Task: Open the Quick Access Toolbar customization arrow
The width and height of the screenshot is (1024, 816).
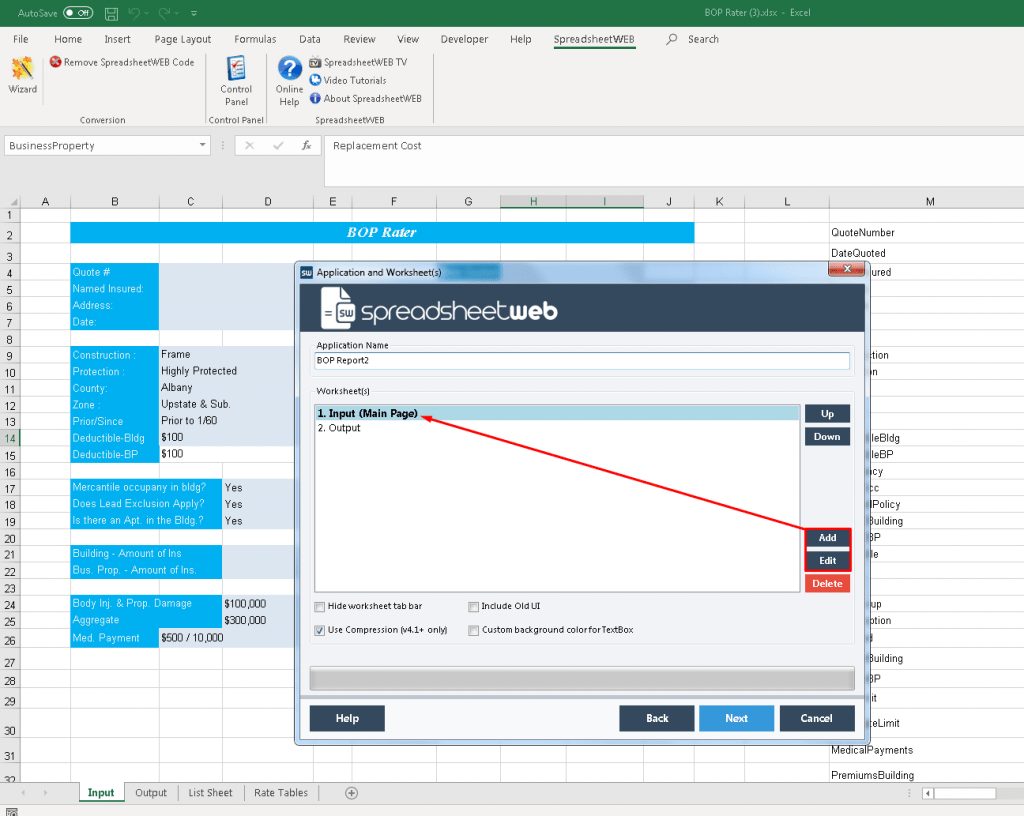Action: (194, 13)
